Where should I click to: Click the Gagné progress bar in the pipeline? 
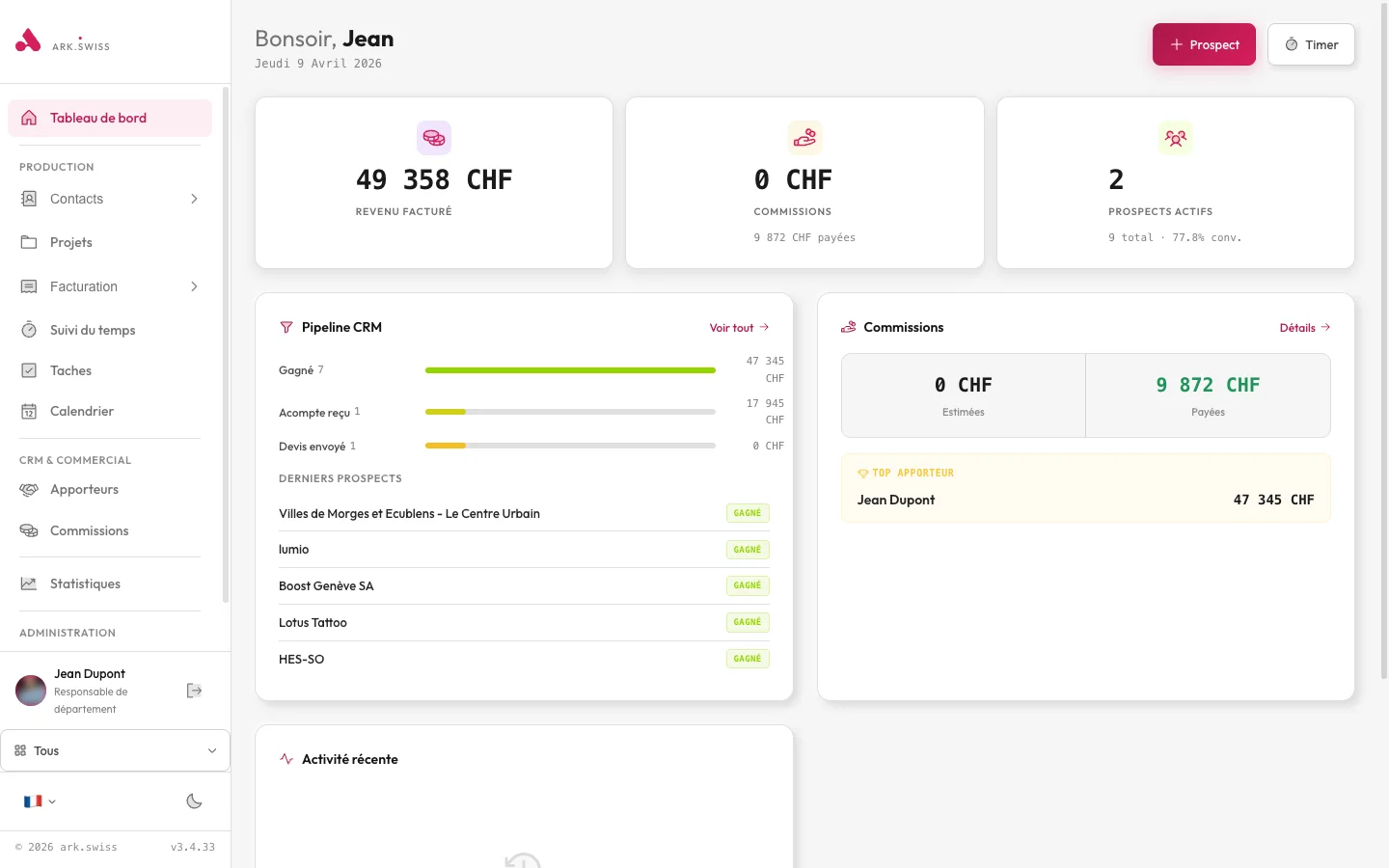(x=569, y=369)
